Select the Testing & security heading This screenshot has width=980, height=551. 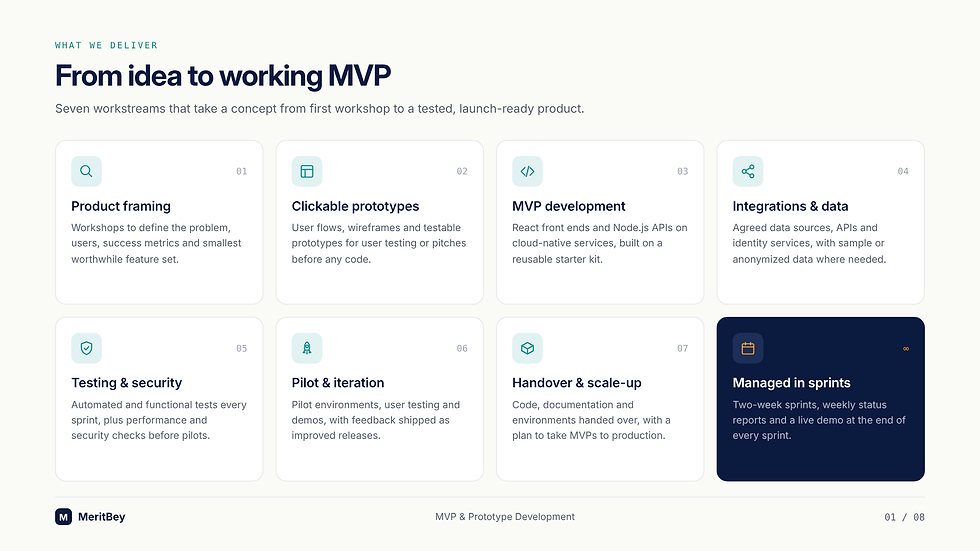point(126,382)
